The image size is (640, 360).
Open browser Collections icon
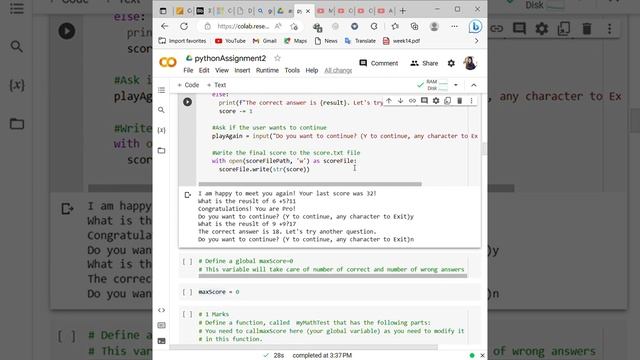click(x=414, y=26)
